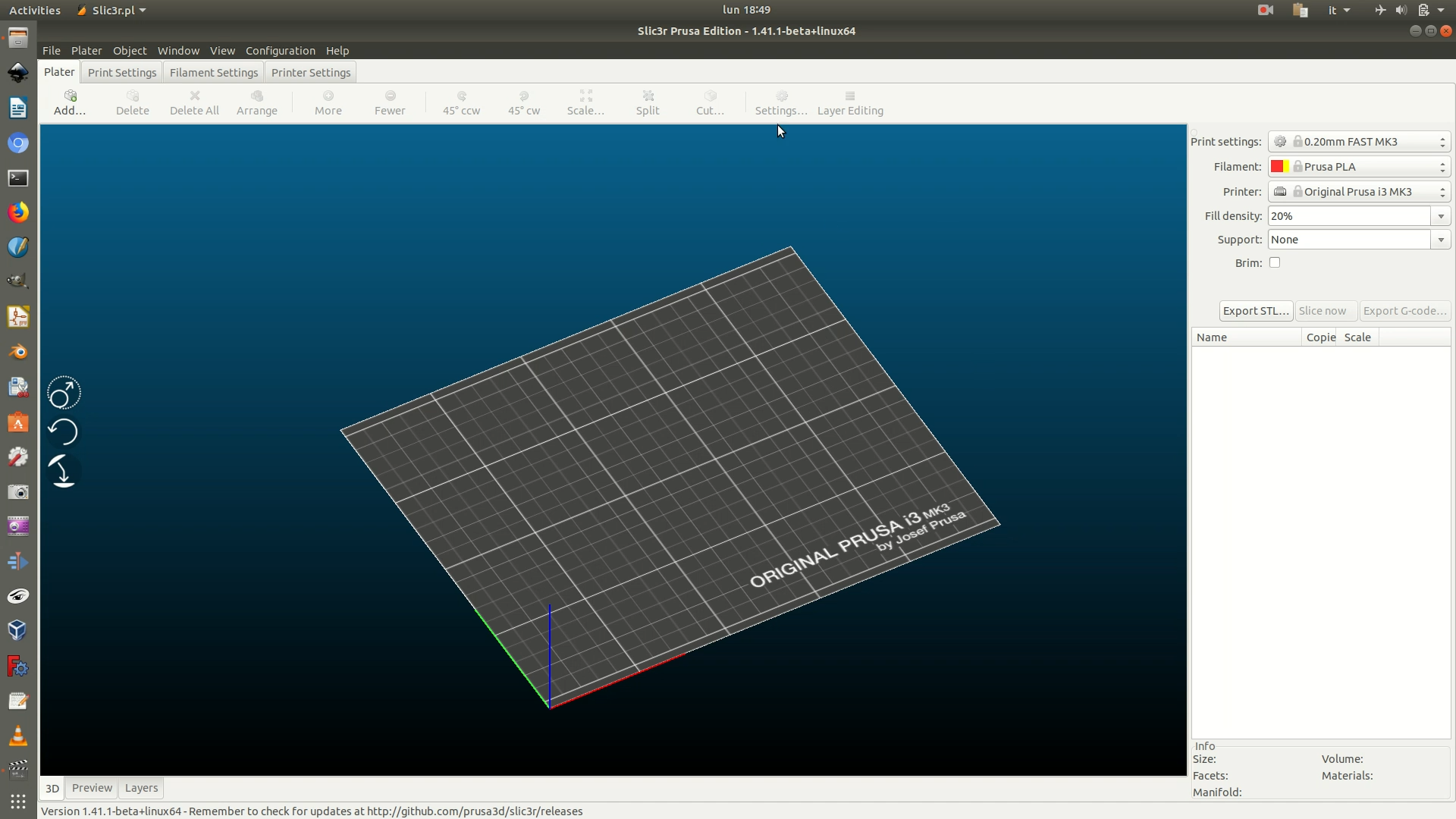Click the Export STL... button
The image size is (1456, 819).
coord(1256,311)
